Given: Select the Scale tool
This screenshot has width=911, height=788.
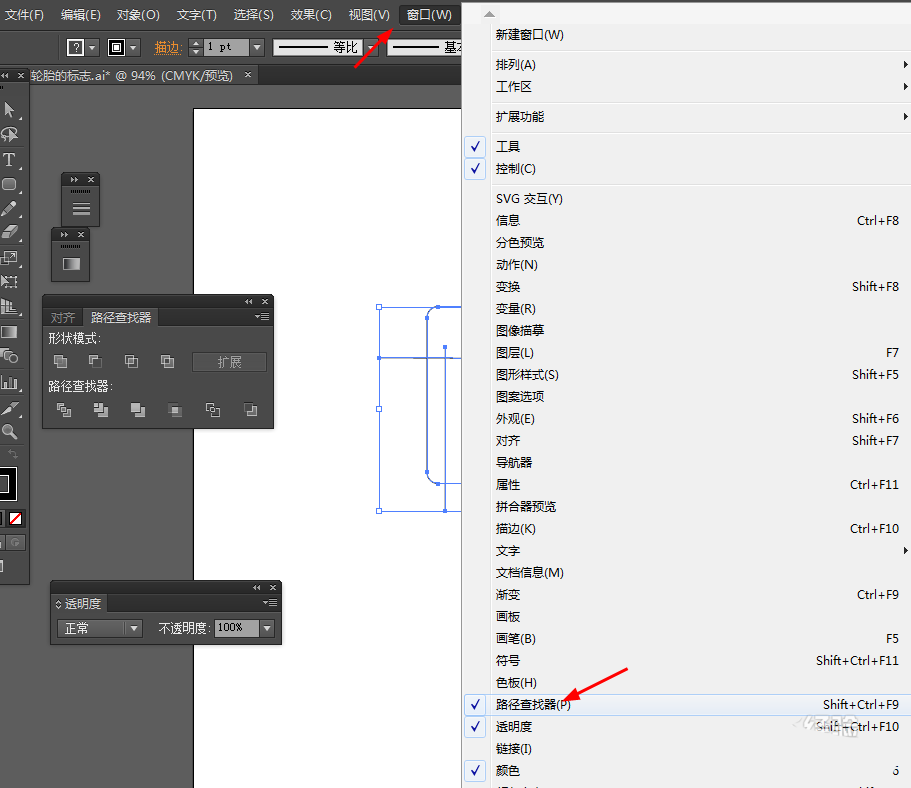Looking at the screenshot, I should (x=9, y=257).
